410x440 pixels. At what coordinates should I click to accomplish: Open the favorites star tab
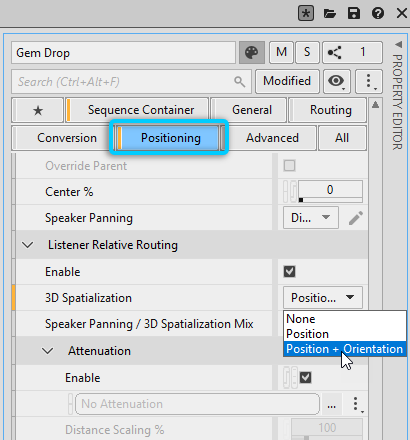coord(38,110)
